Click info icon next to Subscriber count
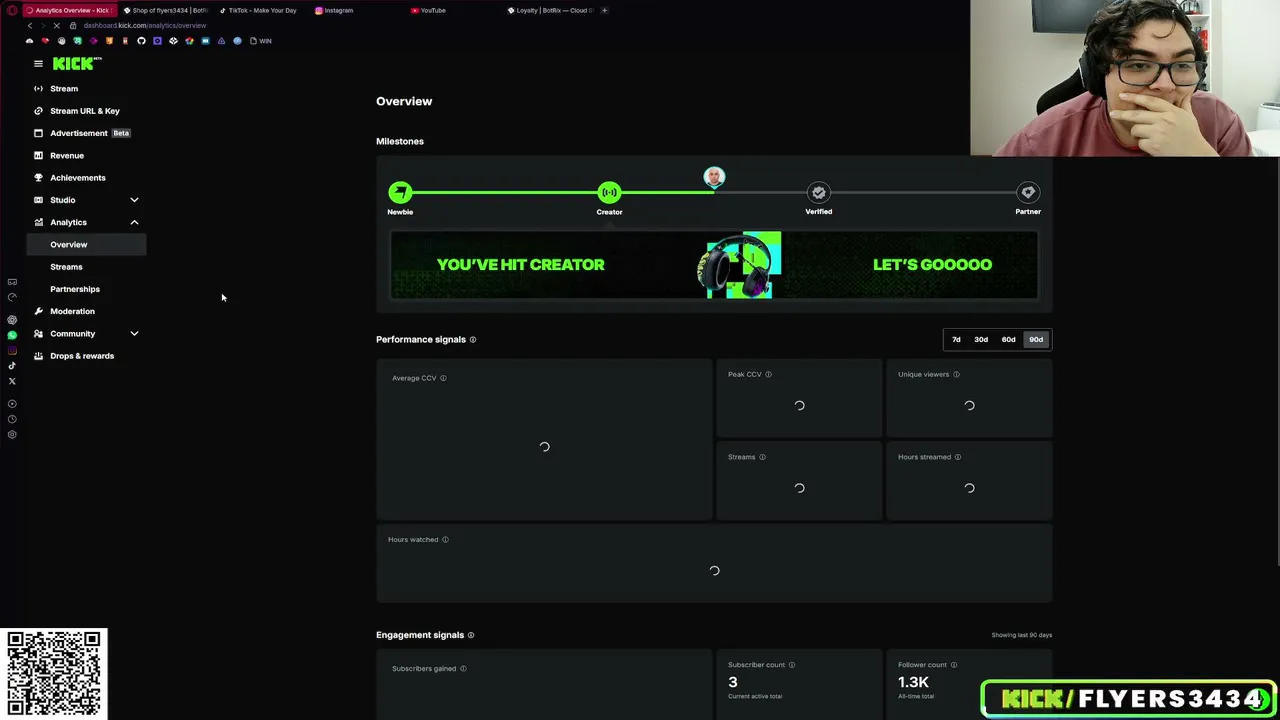The image size is (1280, 720). [x=792, y=665]
